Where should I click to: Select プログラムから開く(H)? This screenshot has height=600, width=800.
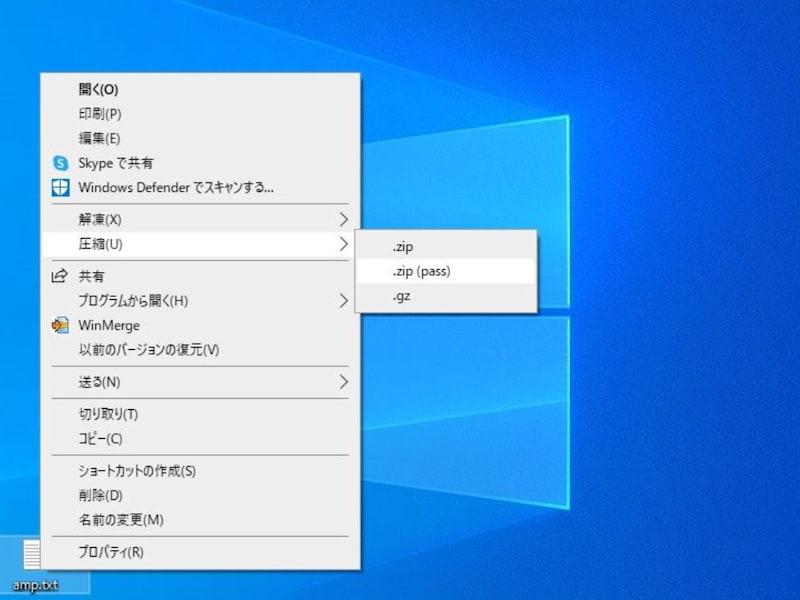pos(200,301)
